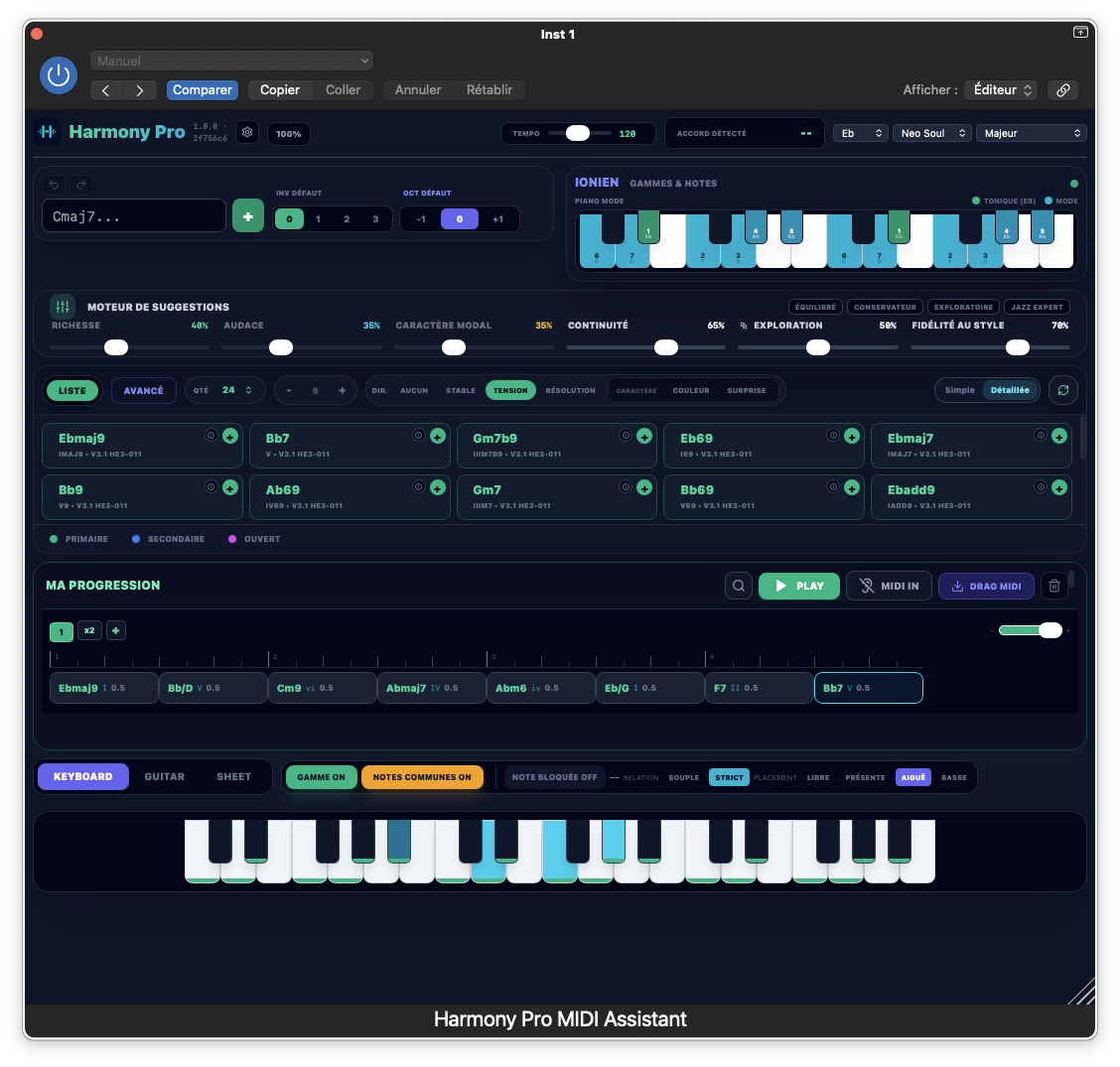Preview the Bb7 suggestion target icon
The width and height of the screenshot is (1120, 1067).
tap(419, 435)
